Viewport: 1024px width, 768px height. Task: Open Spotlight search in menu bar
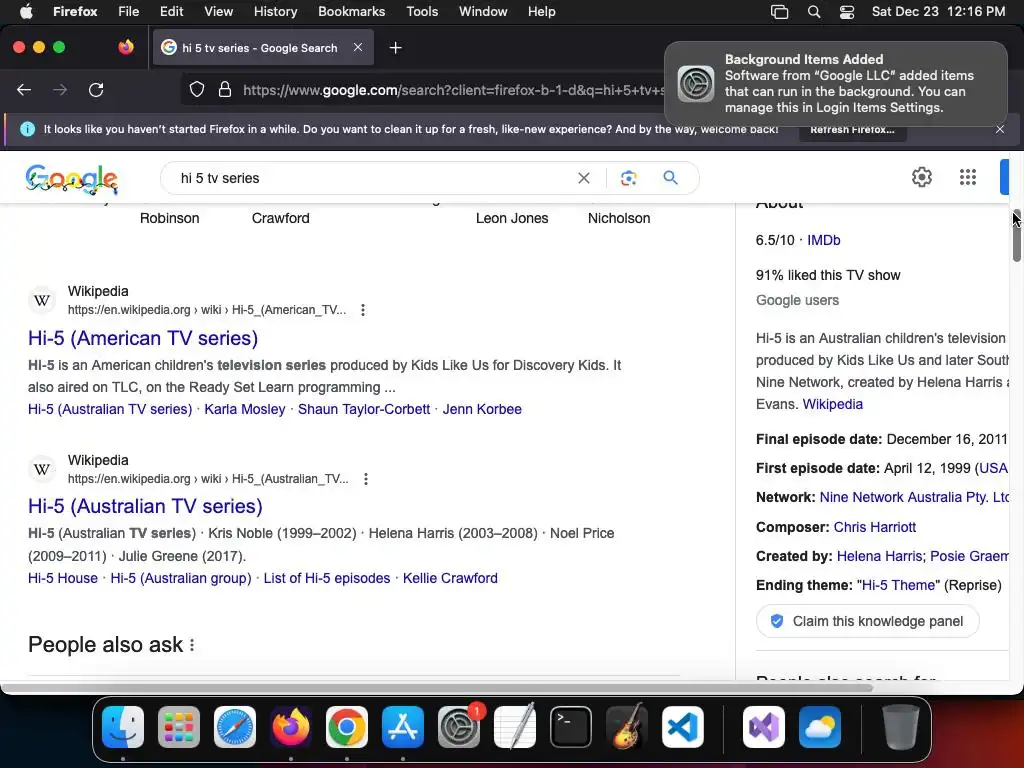814,12
